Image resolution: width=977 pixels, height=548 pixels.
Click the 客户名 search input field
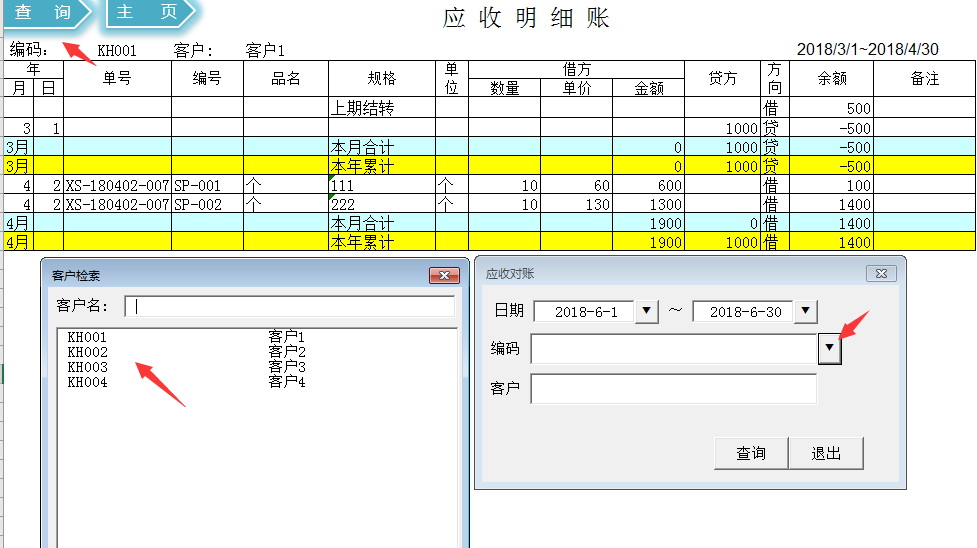point(290,306)
